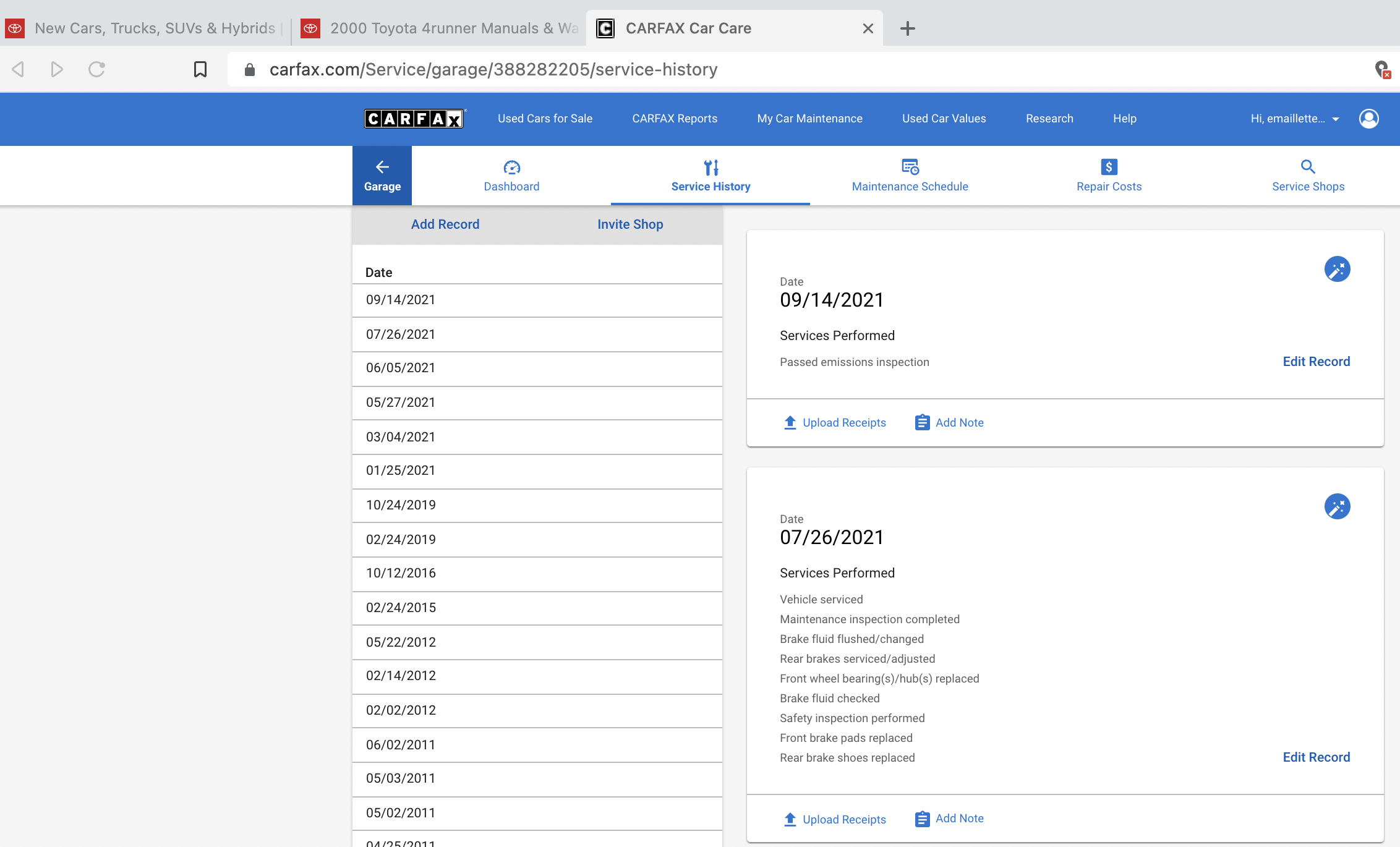Select the 02/02/2012 date row
The image size is (1400, 847).
(537, 711)
